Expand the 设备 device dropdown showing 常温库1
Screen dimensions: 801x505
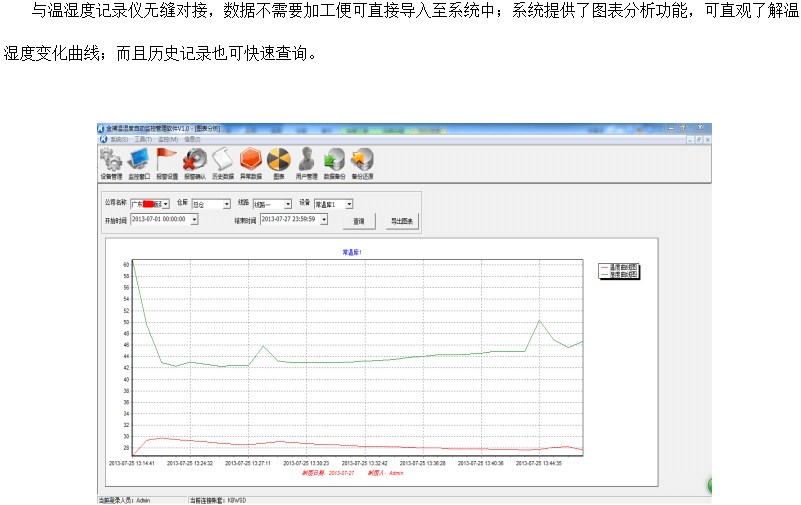pyautogui.click(x=349, y=204)
